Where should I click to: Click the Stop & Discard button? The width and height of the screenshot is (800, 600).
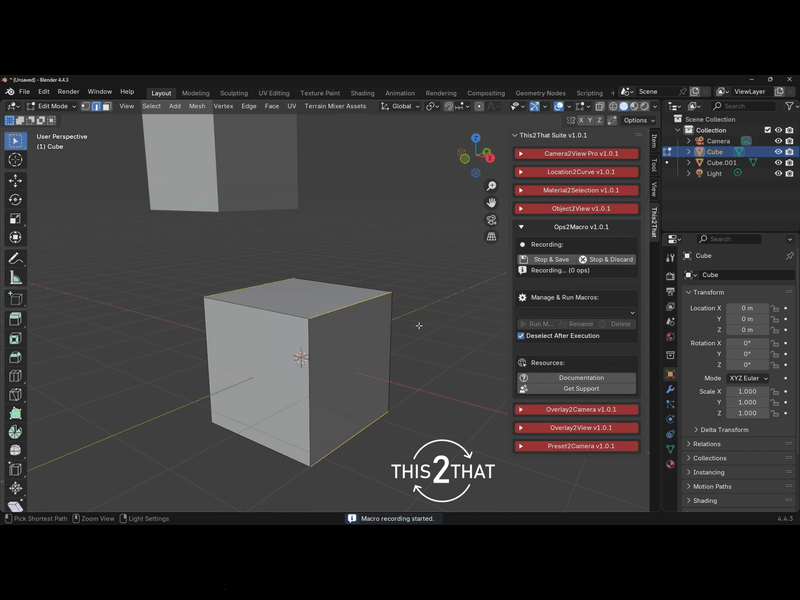tap(607, 260)
